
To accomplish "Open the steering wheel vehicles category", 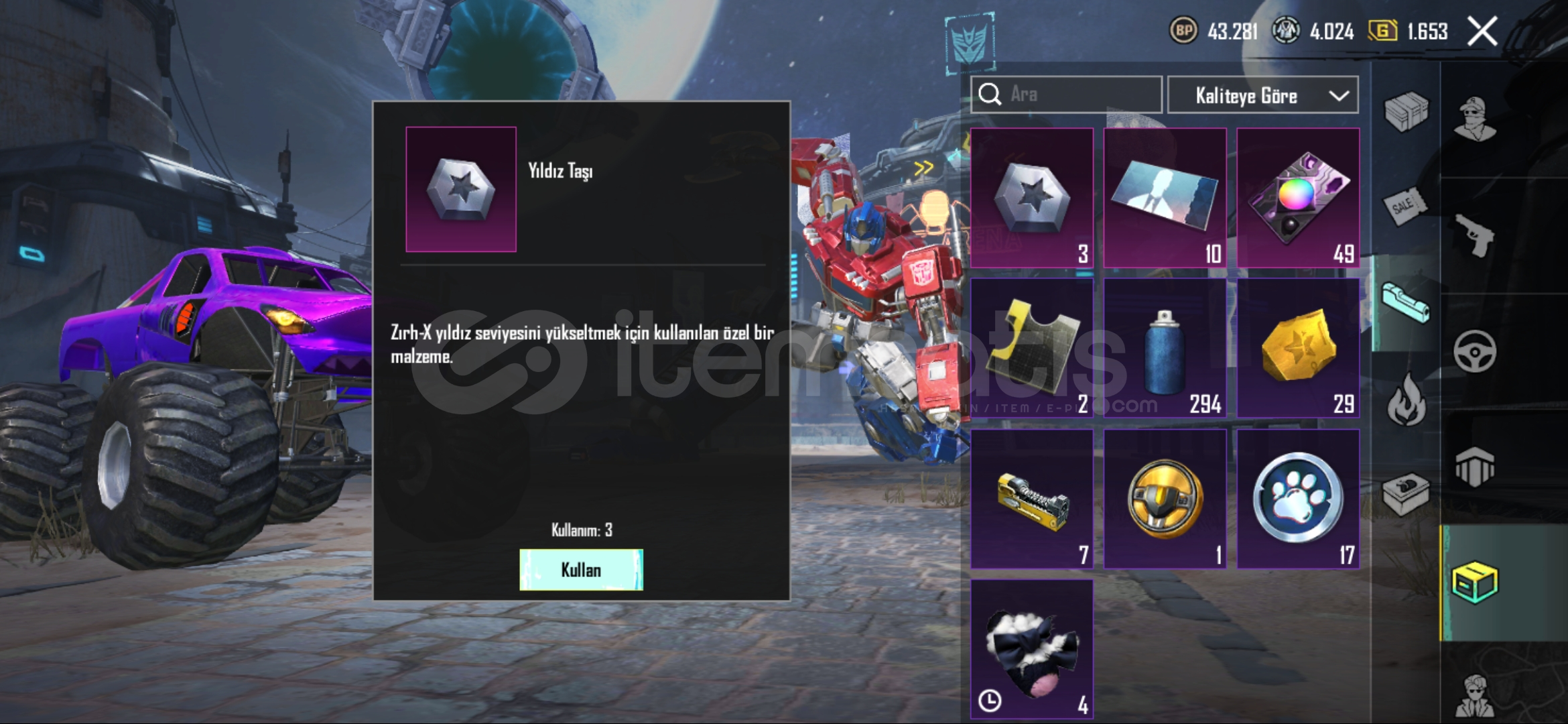I will coord(1475,351).
